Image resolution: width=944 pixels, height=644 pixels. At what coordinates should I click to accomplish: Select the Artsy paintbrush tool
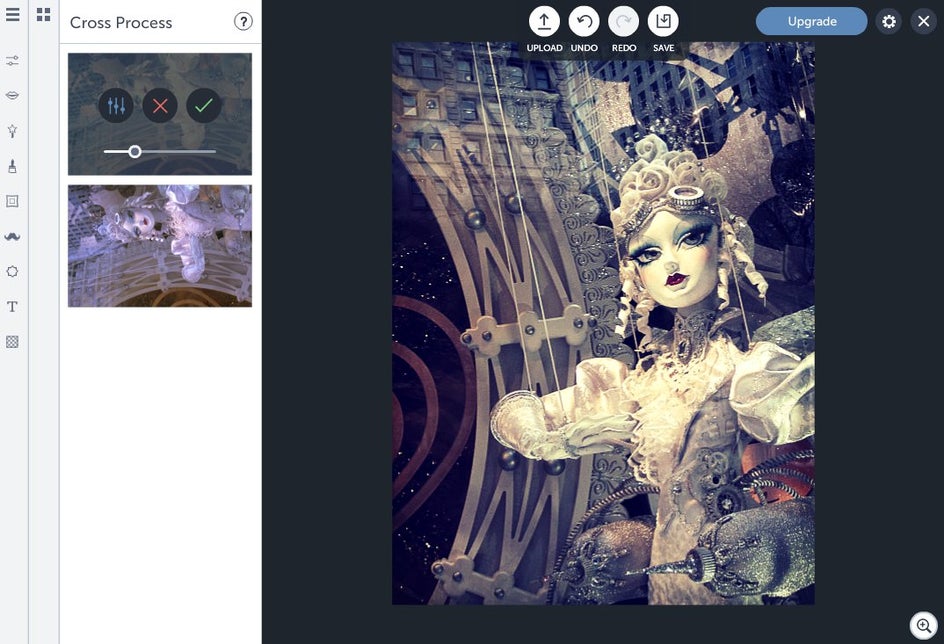click(12, 166)
